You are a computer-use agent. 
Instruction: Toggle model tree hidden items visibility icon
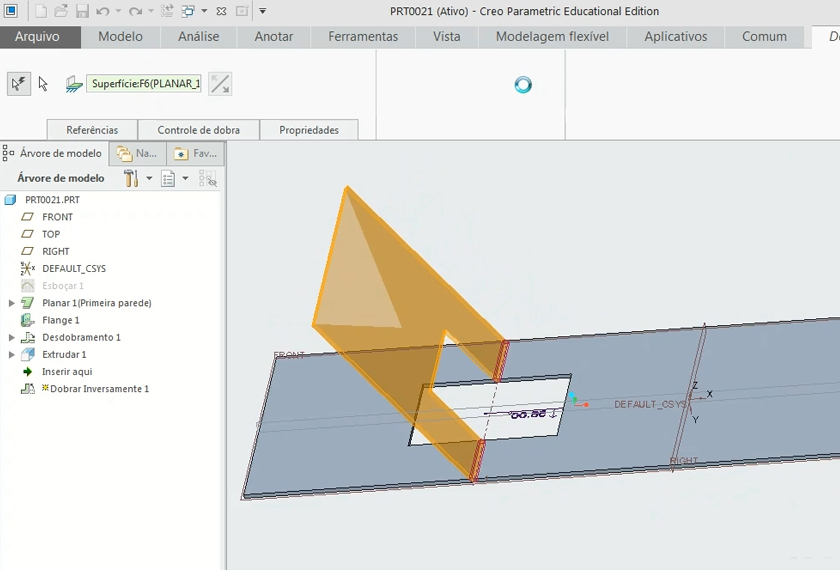[207, 178]
